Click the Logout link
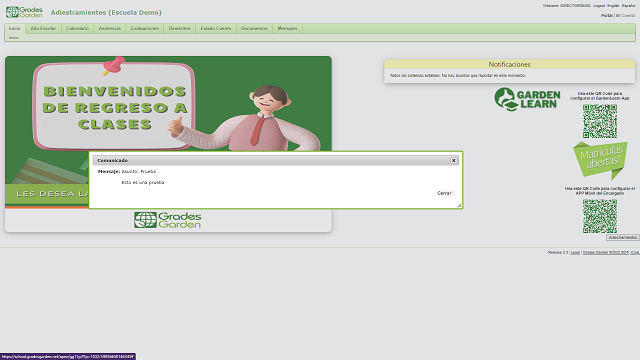This screenshot has width=640, height=360. [x=599, y=6]
